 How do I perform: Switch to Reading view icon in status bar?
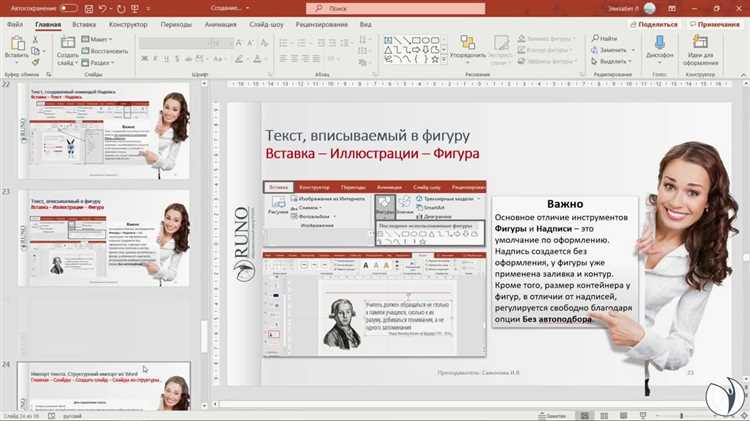(623, 416)
